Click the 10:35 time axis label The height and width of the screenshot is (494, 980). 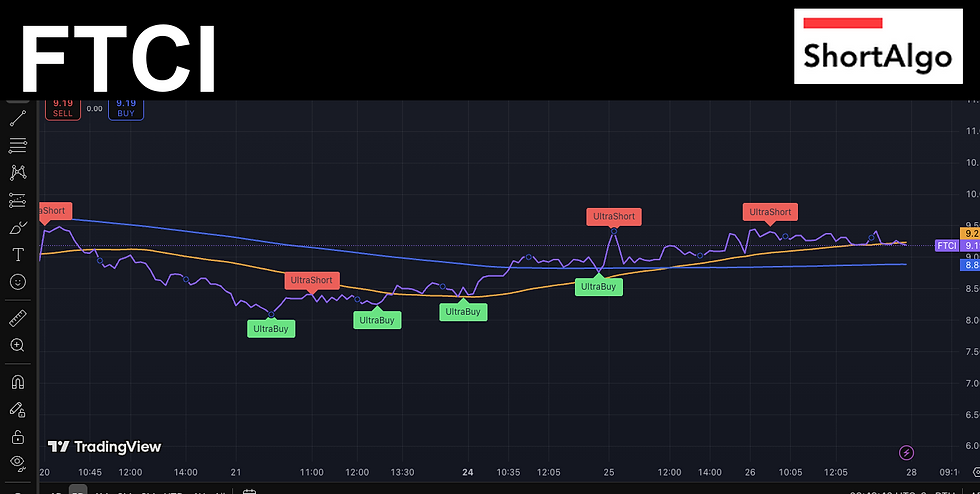point(508,472)
